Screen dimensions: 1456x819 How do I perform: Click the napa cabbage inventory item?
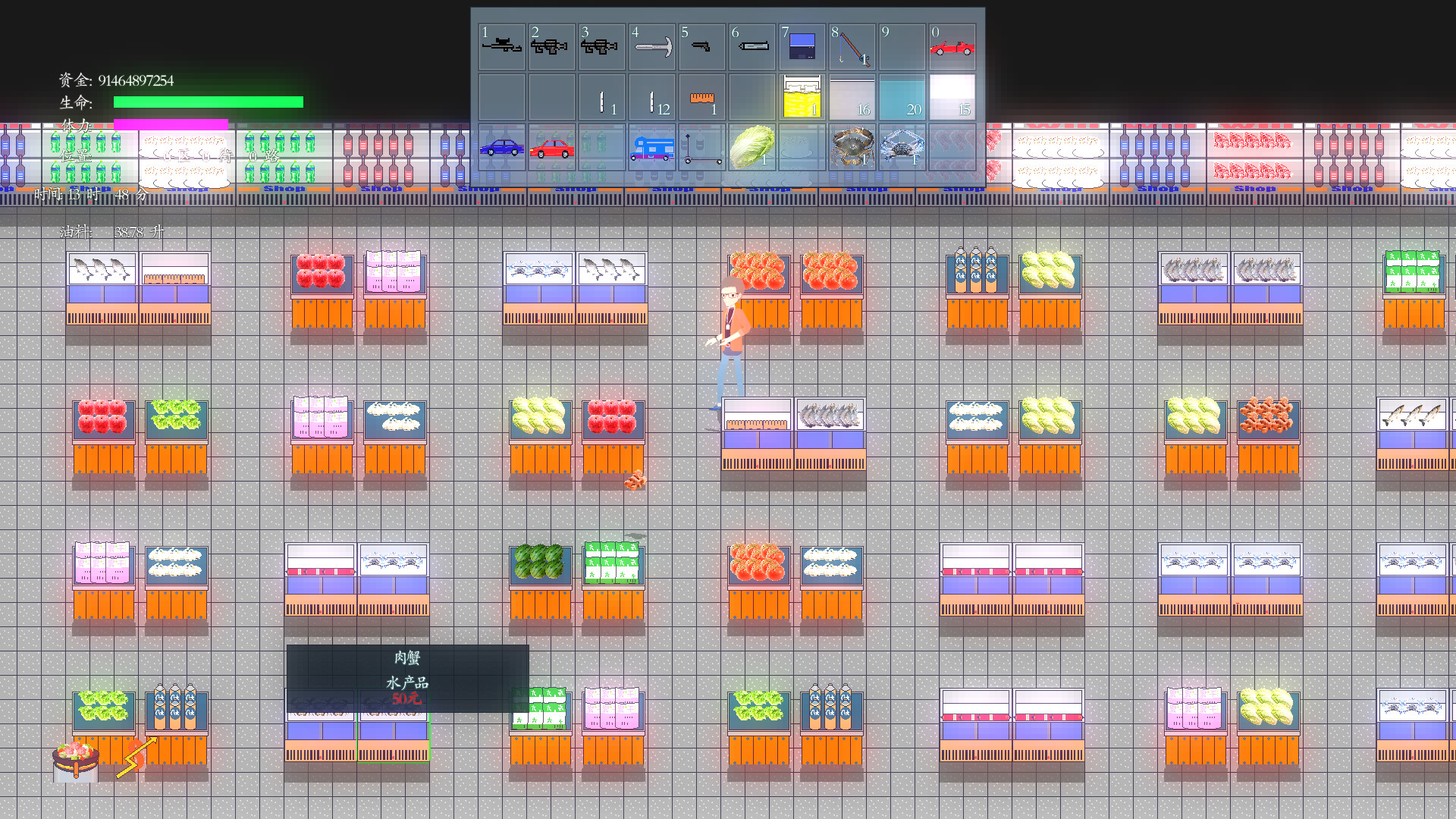click(752, 147)
